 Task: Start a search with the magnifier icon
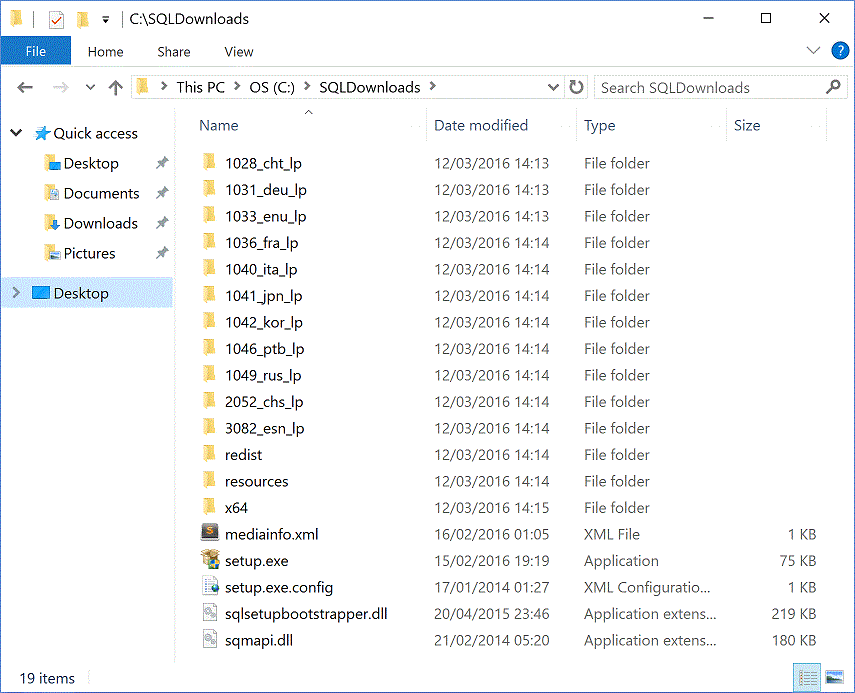(x=833, y=87)
